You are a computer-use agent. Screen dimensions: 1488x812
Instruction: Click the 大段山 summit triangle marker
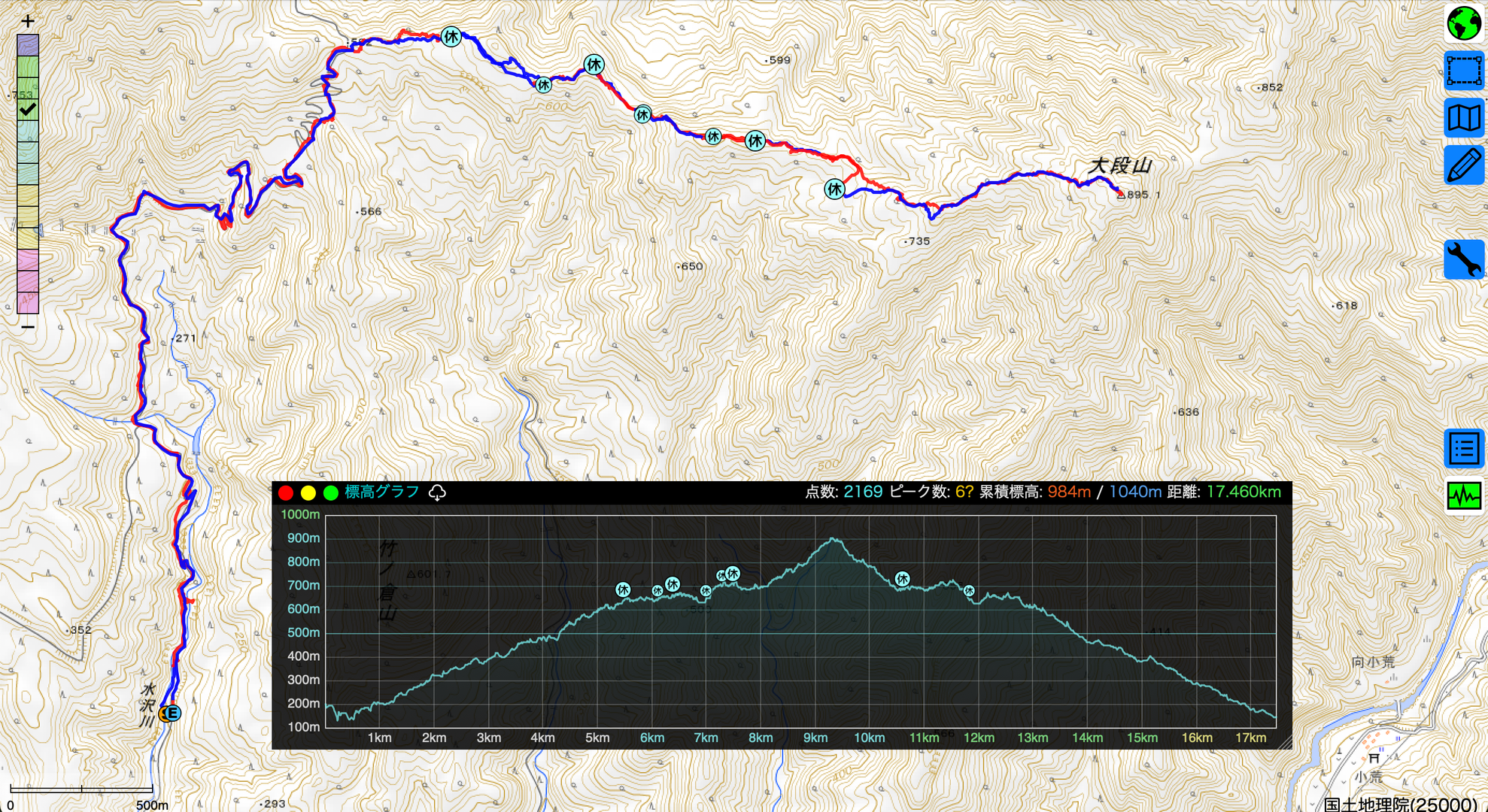(1121, 195)
